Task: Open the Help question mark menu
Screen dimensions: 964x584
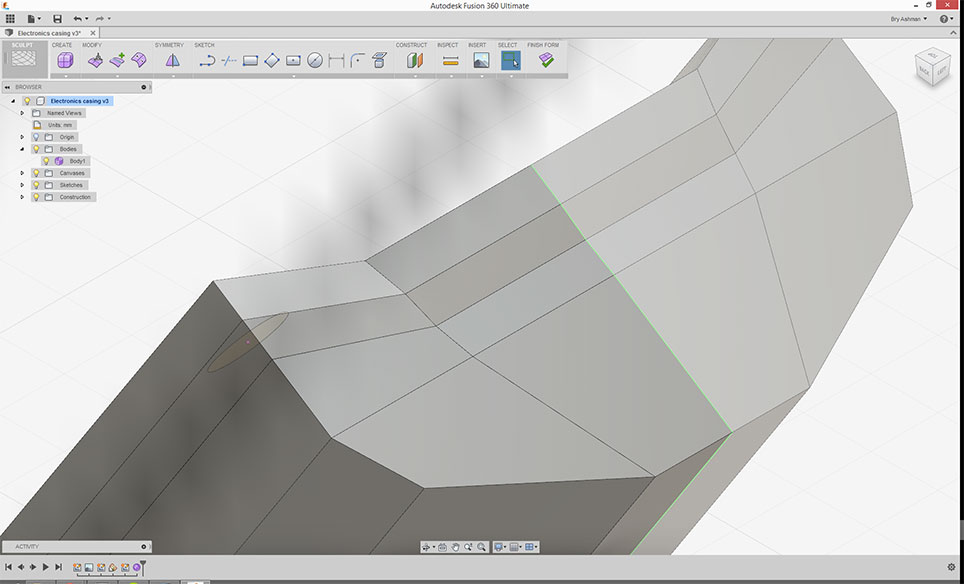Action: point(946,19)
